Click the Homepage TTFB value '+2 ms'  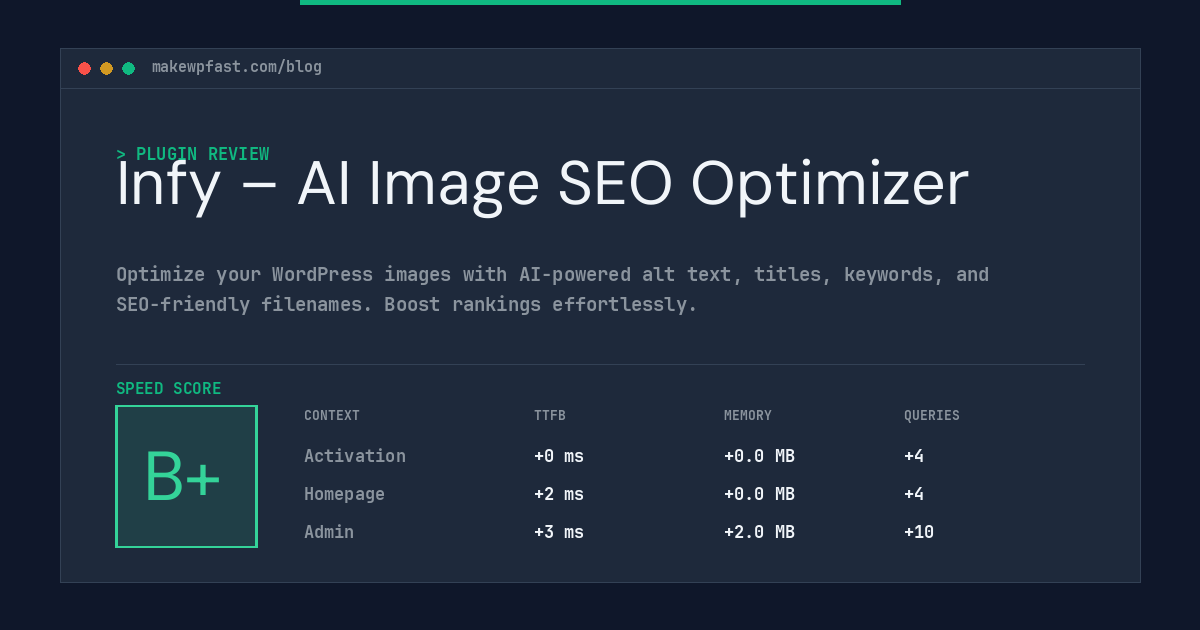[x=559, y=494]
